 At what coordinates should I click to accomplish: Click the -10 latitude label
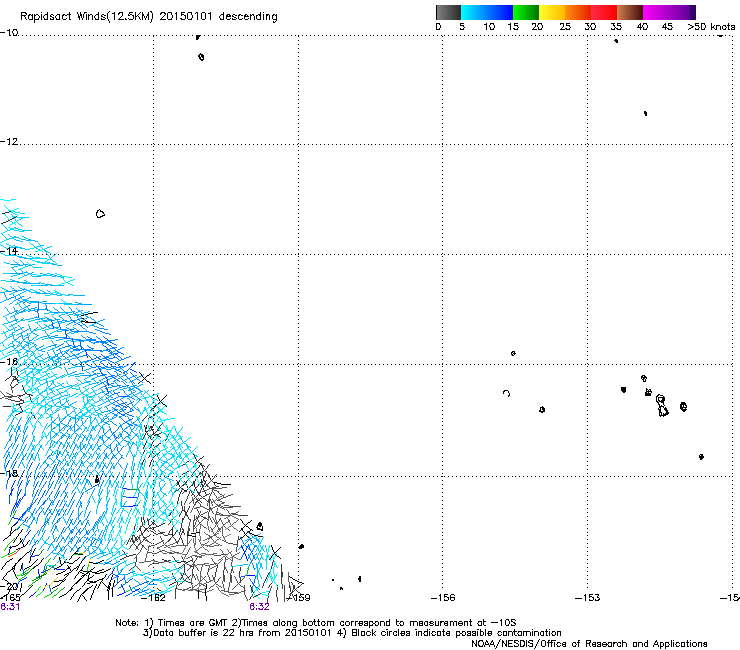(x=9, y=33)
